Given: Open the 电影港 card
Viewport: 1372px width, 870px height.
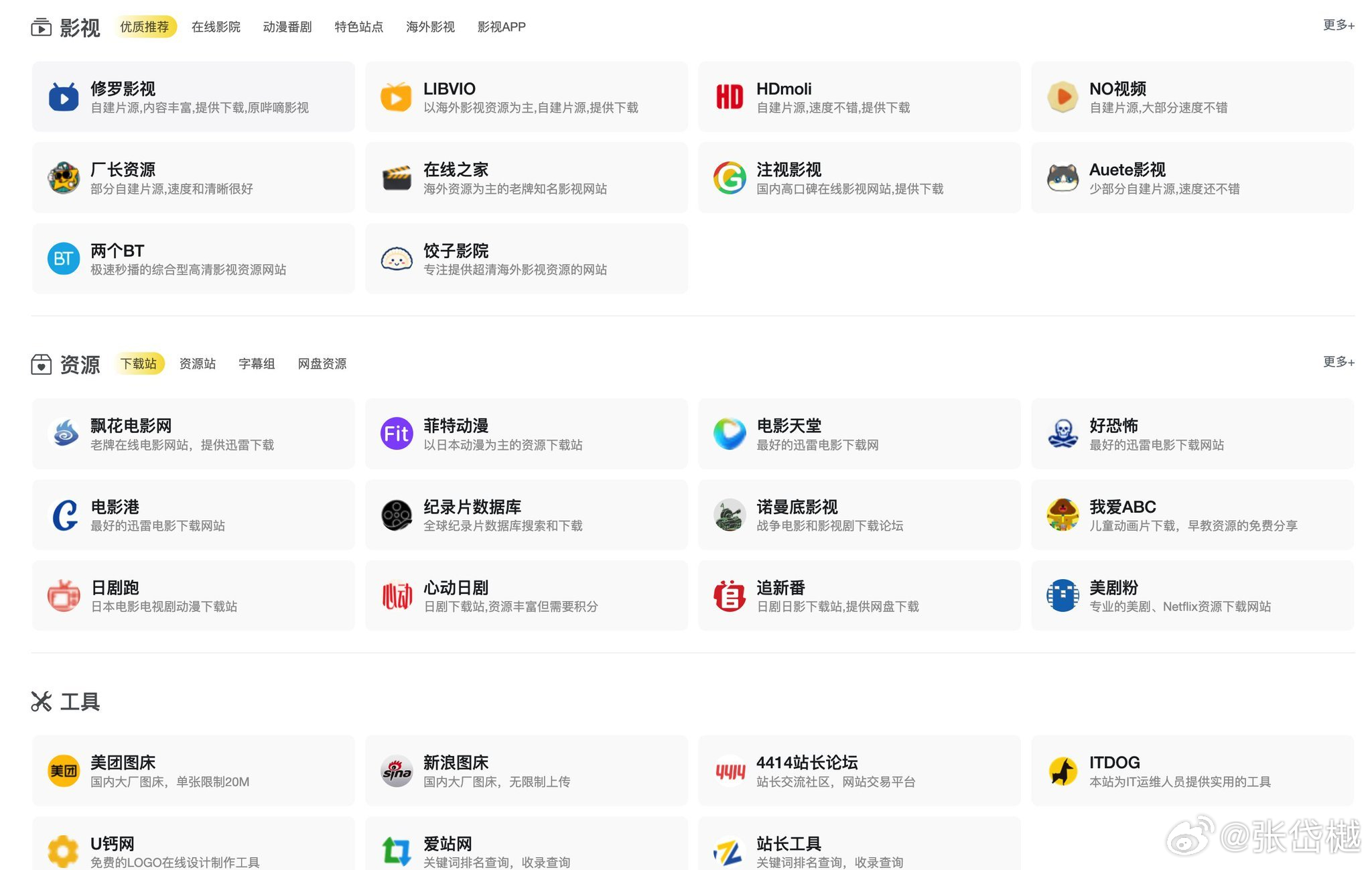Looking at the screenshot, I should pyautogui.click(x=194, y=515).
